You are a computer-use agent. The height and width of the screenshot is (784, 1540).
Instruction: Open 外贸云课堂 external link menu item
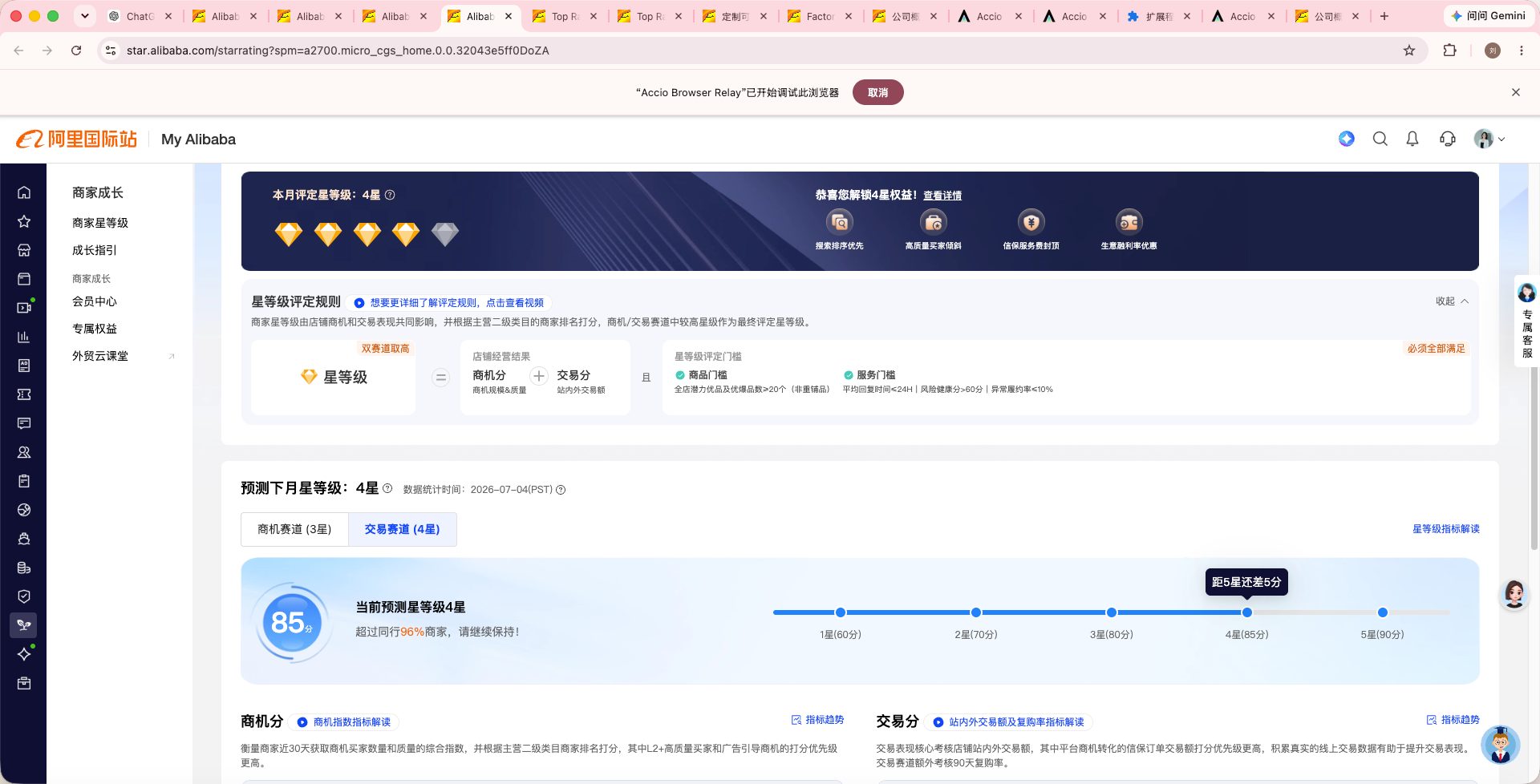pos(100,356)
